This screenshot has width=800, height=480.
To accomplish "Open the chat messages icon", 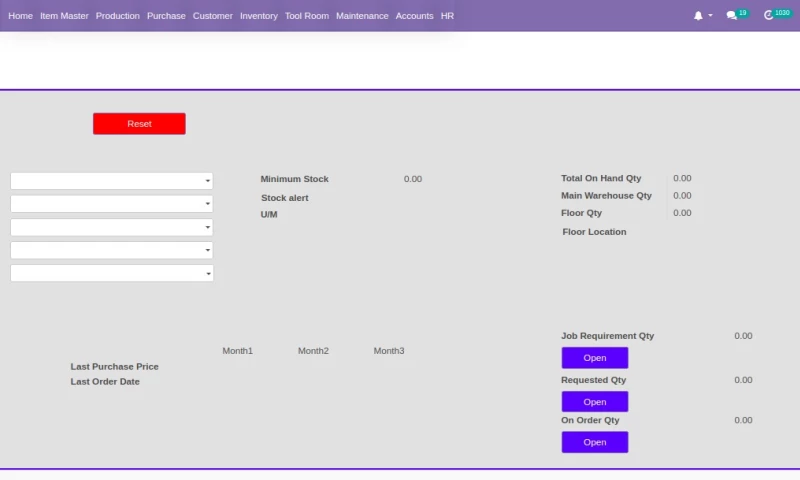I will coord(732,16).
